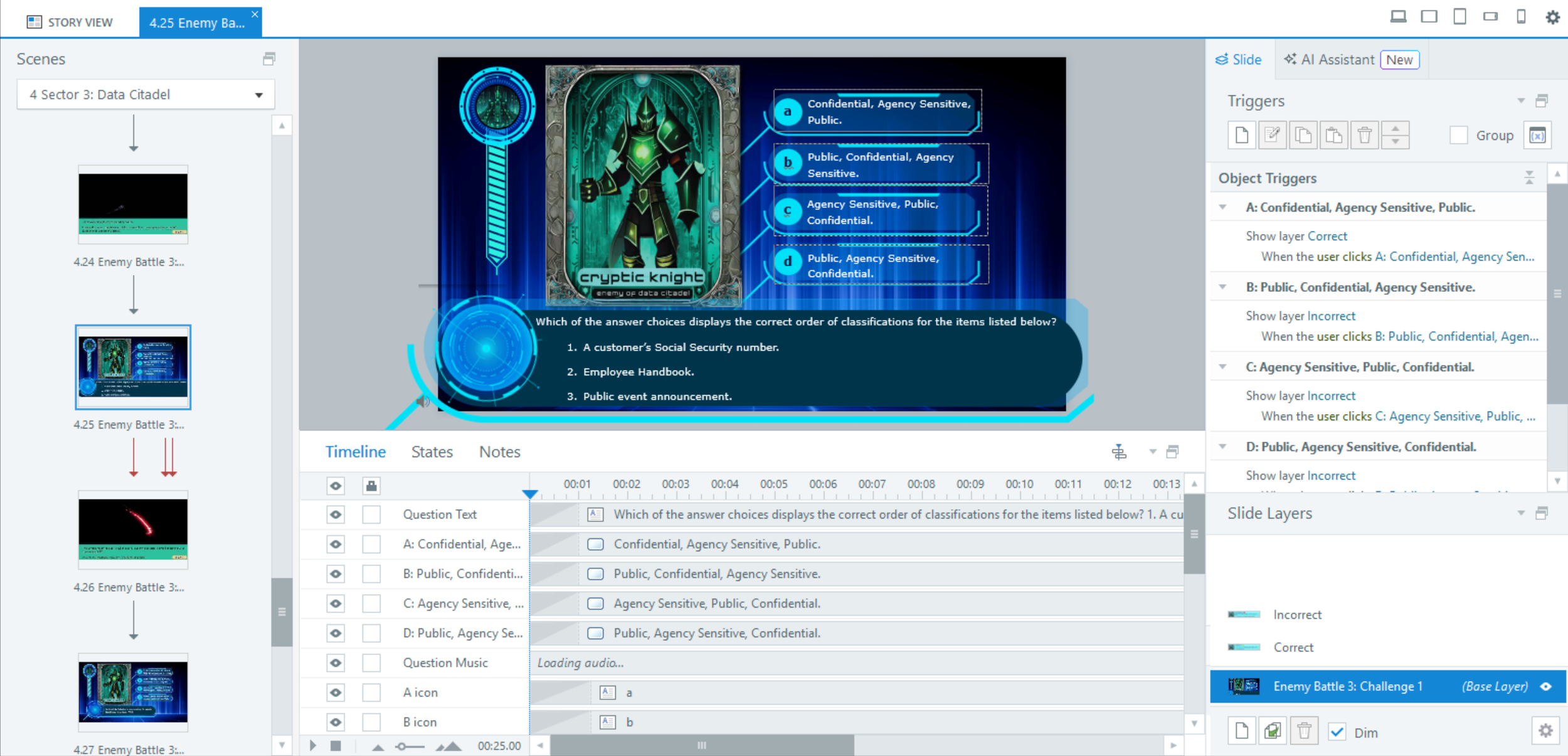Go to STORY VIEW

(70, 23)
